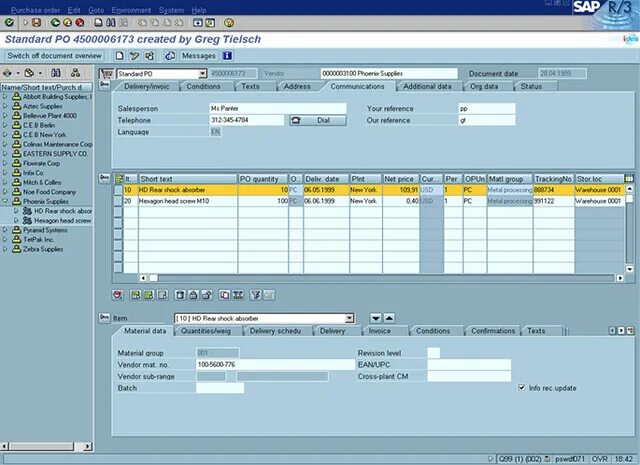Viewport: 640px width, 465px height.
Task: Toggle the Info rec. update checkbox
Action: 521,387
